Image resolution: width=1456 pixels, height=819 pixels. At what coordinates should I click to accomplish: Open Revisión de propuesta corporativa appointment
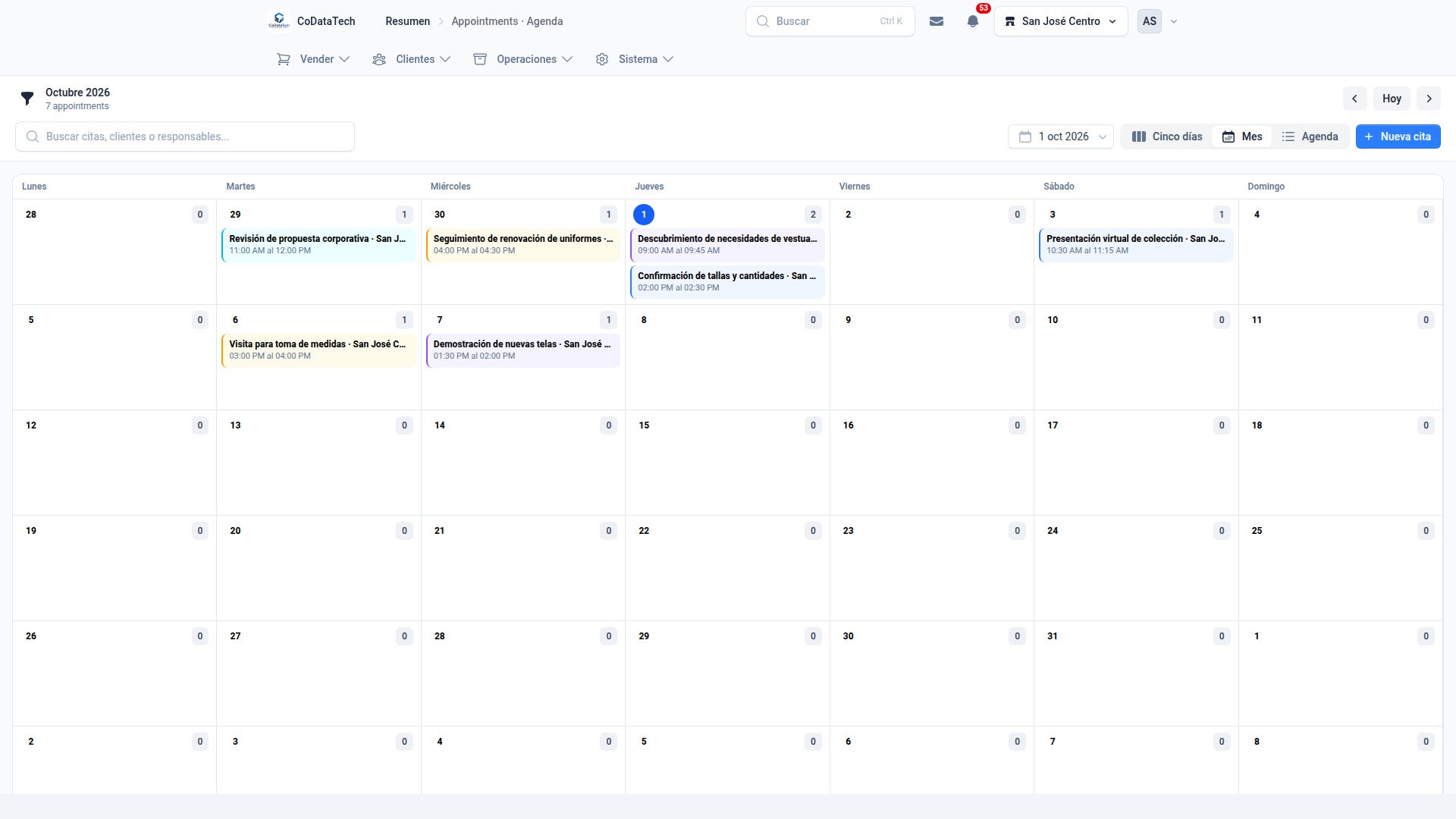tap(318, 245)
